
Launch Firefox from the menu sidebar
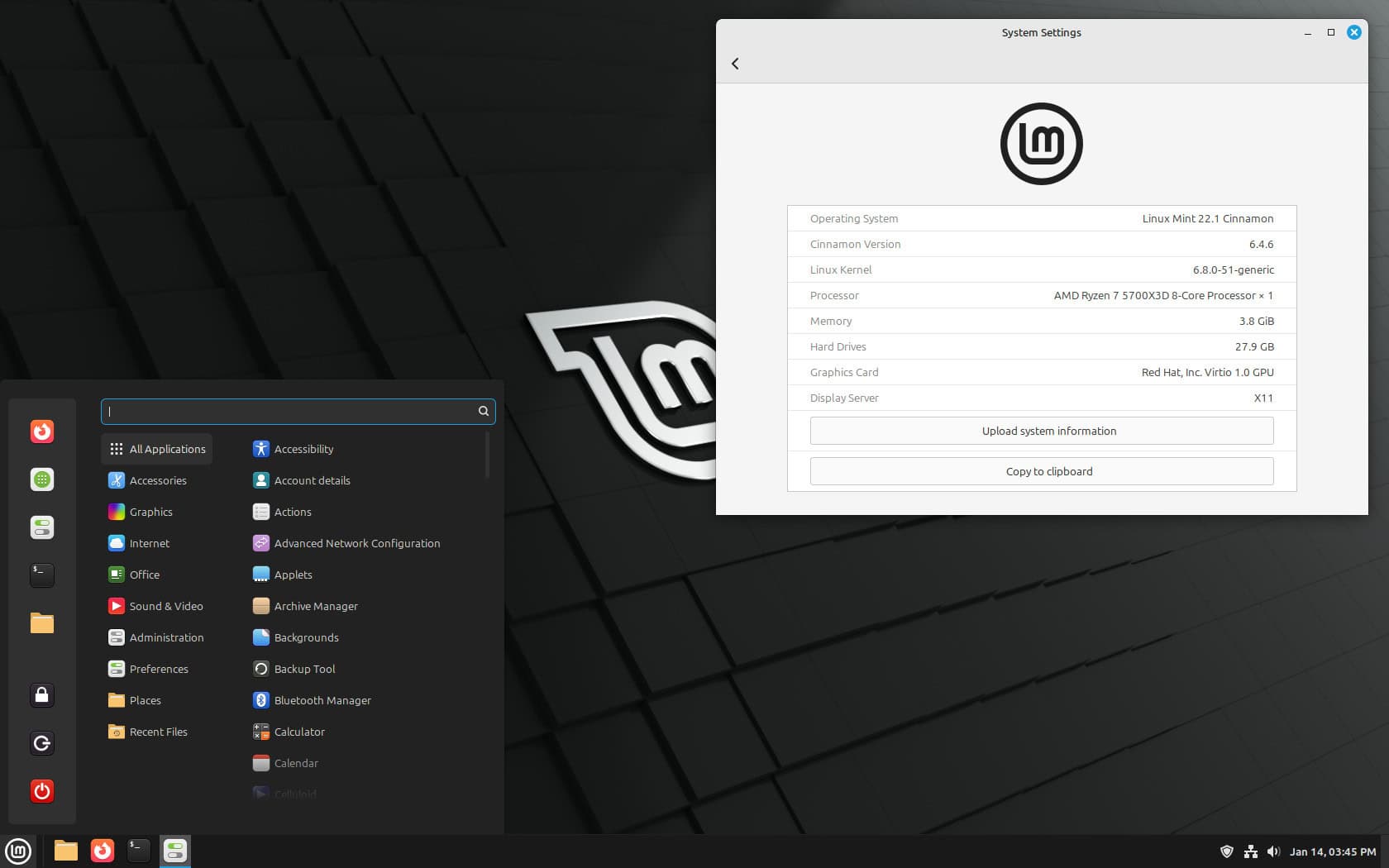(x=42, y=431)
